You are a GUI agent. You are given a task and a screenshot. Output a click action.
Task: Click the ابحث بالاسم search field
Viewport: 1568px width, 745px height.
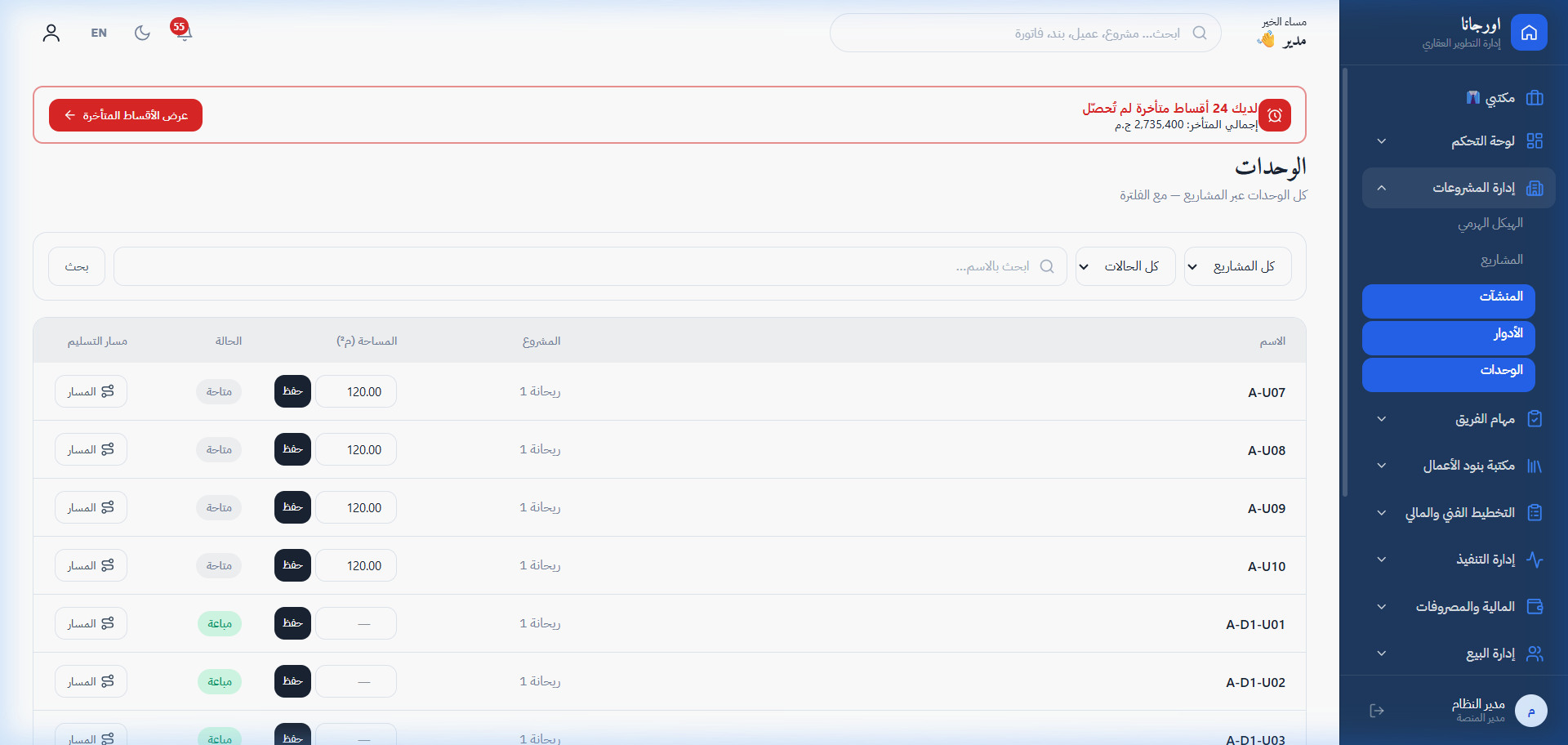coord(590,266)
